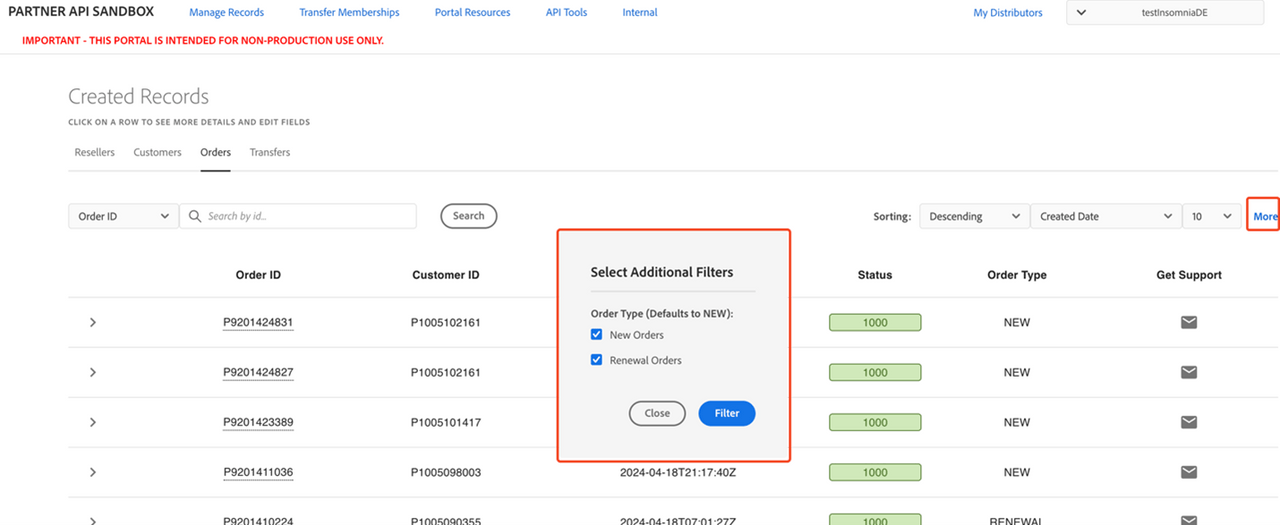Click the Close button in filter dialog
1280x525 pixels.
pos(657,413)
